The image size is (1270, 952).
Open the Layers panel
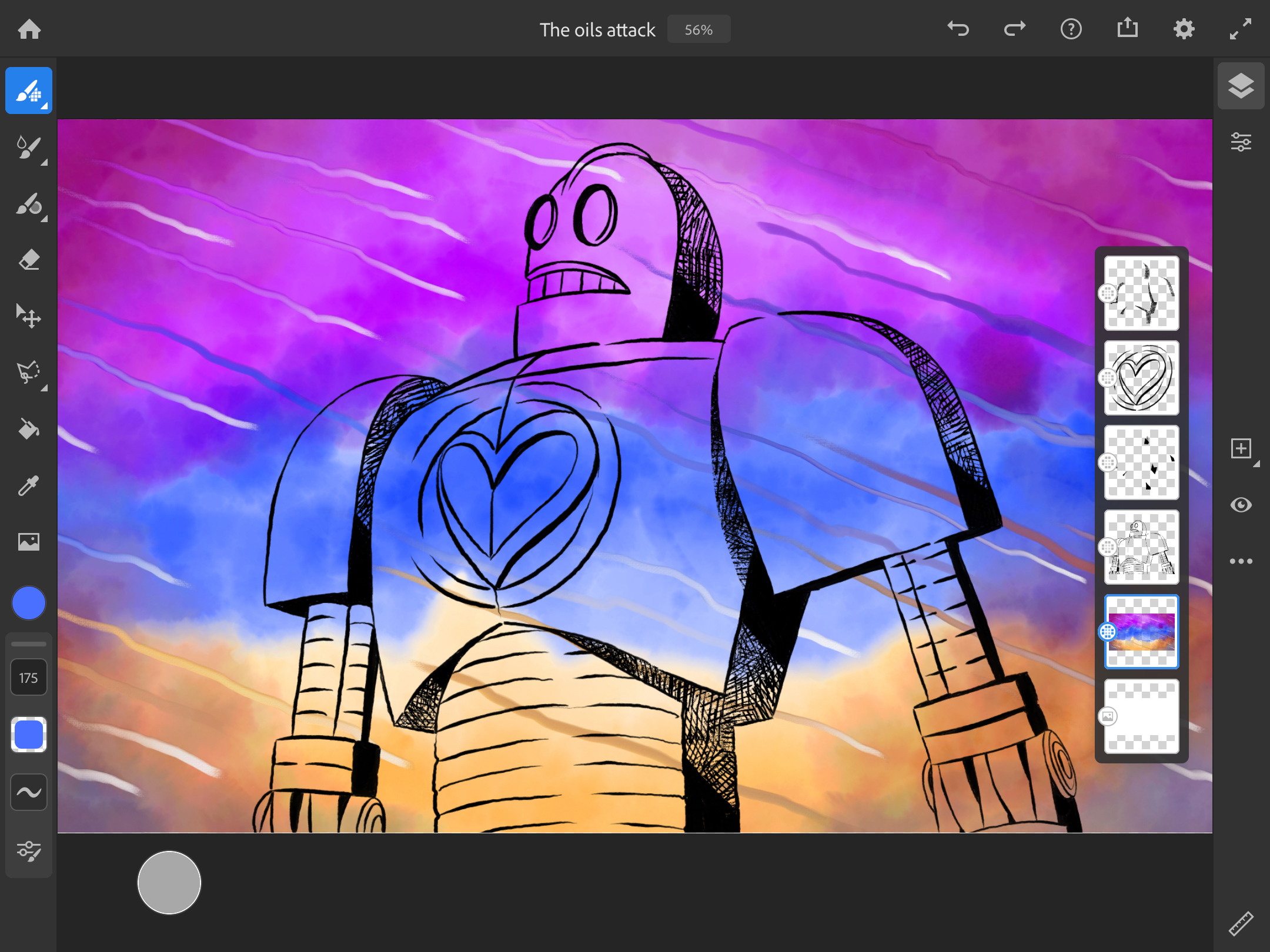(1241, 86)
